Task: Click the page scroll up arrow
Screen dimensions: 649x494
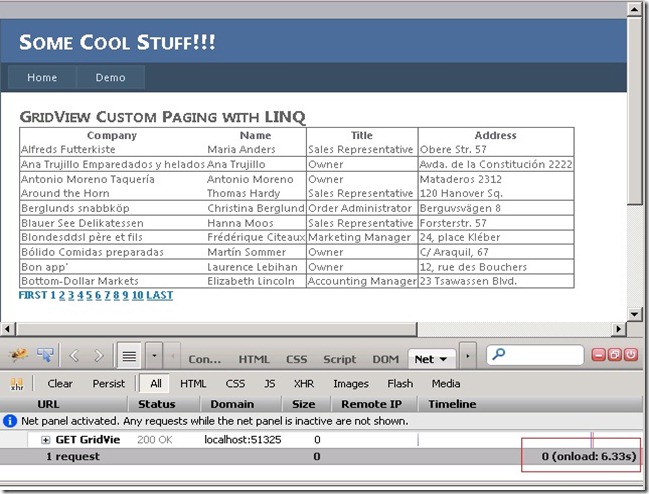Action: [634, 9]
